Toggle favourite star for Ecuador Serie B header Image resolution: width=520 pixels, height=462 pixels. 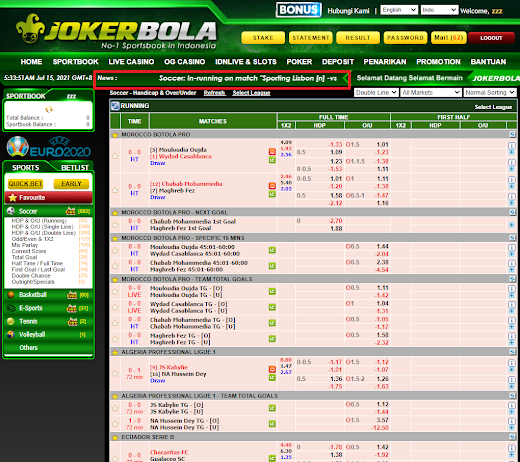coord(115,437)
